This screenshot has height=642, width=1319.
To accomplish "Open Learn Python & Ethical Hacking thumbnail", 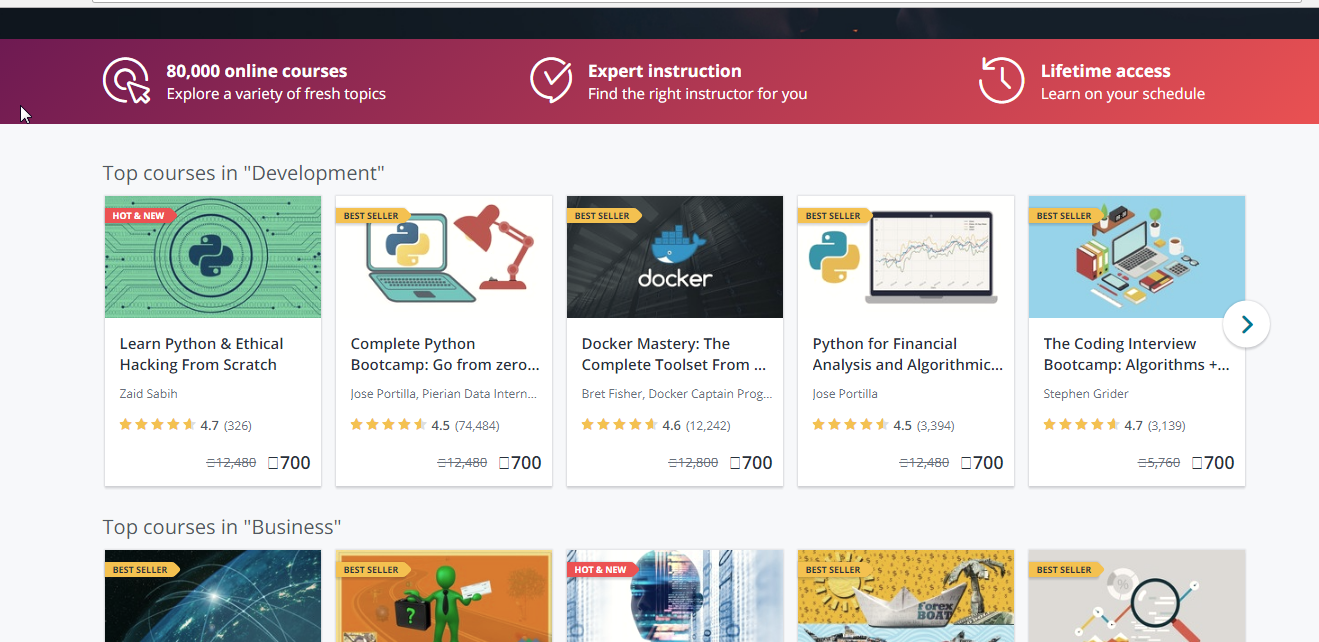I will 213,257.
